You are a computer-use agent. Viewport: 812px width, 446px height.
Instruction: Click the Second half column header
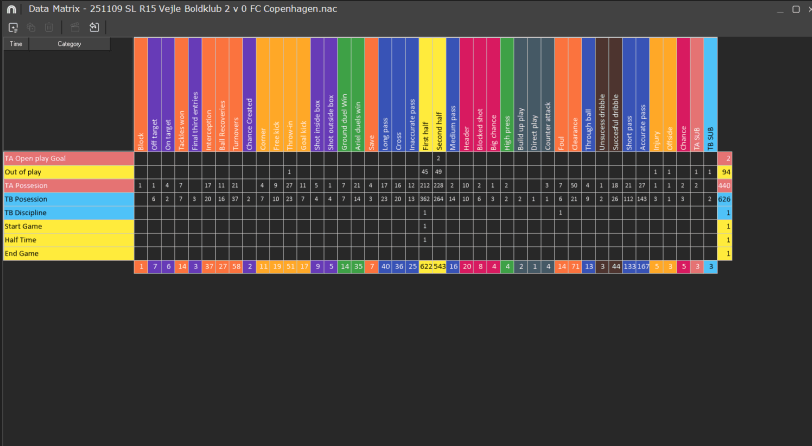[439, 94]
